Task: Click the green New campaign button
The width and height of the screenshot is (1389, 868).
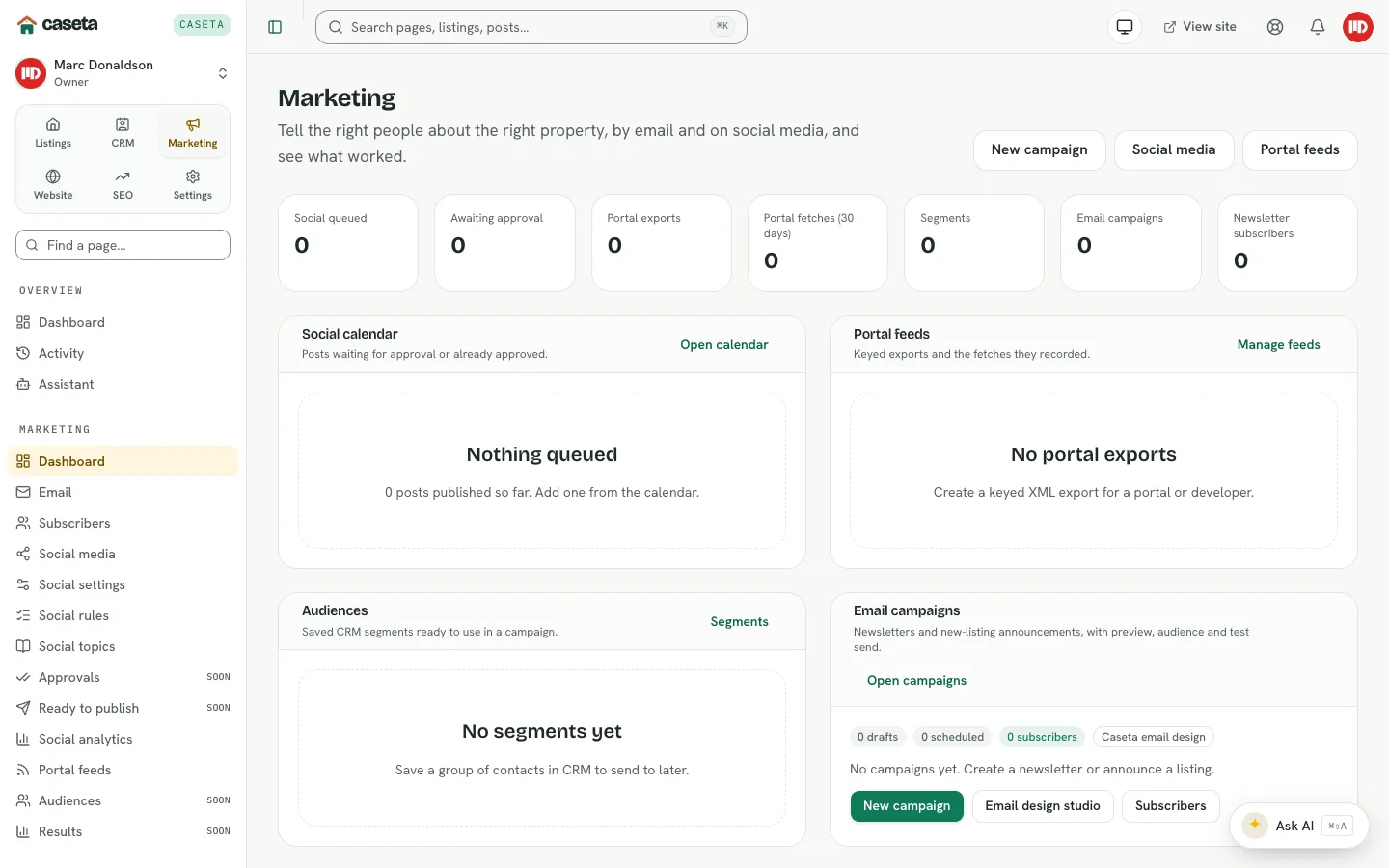Action: (907, 806)
